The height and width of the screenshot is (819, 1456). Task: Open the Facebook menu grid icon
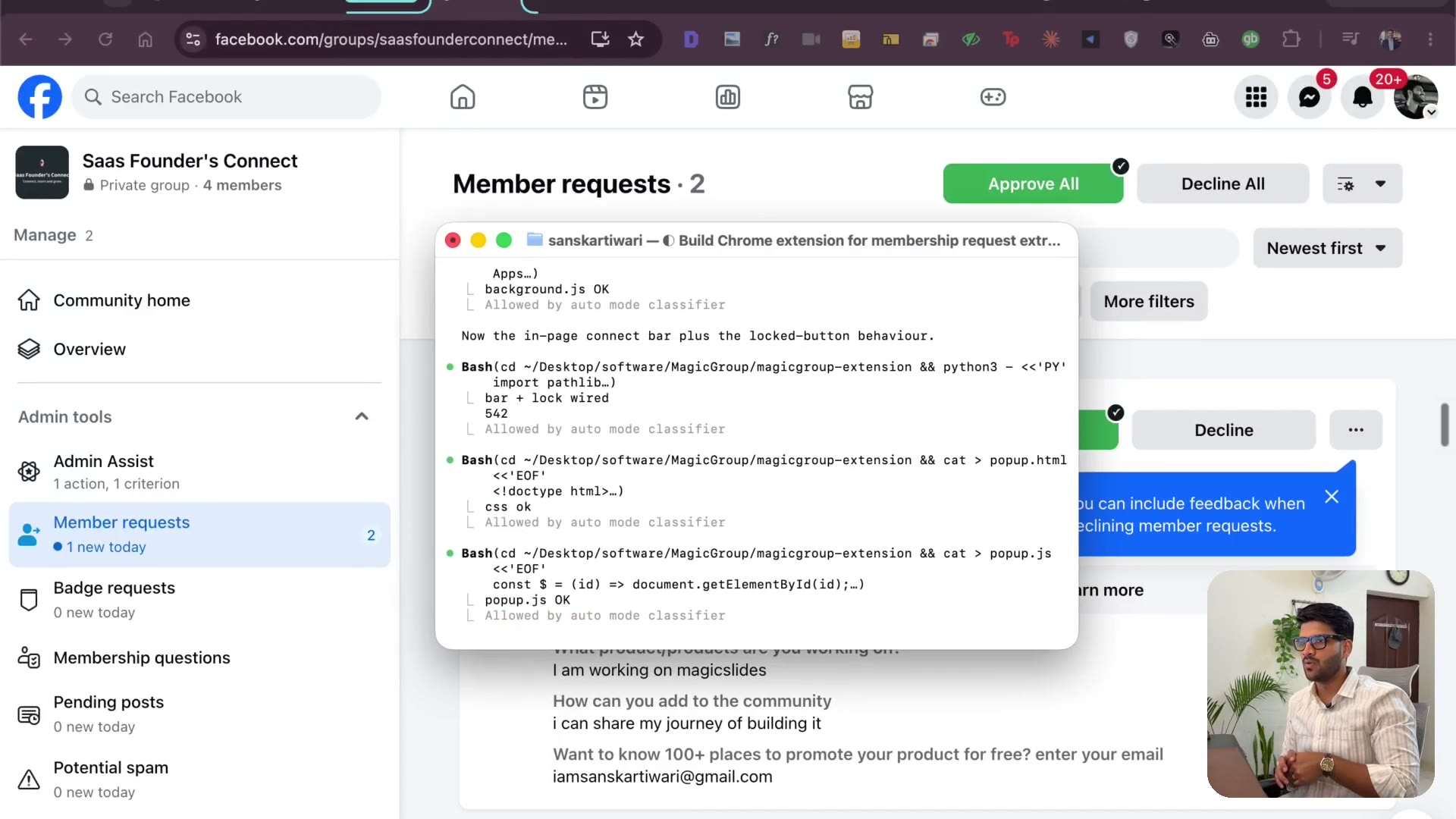pyautogui.click(x=1256, y=97)
